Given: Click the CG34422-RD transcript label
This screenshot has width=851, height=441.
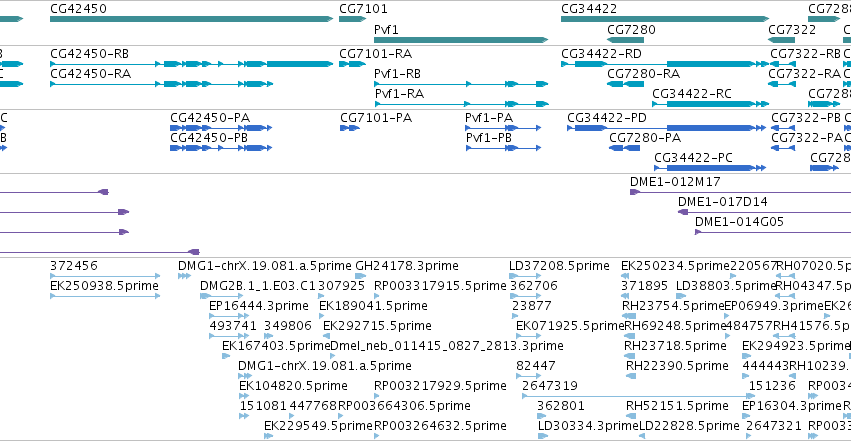Looking at the screenshot, I should pyautogui.click(x=601, y=54).
